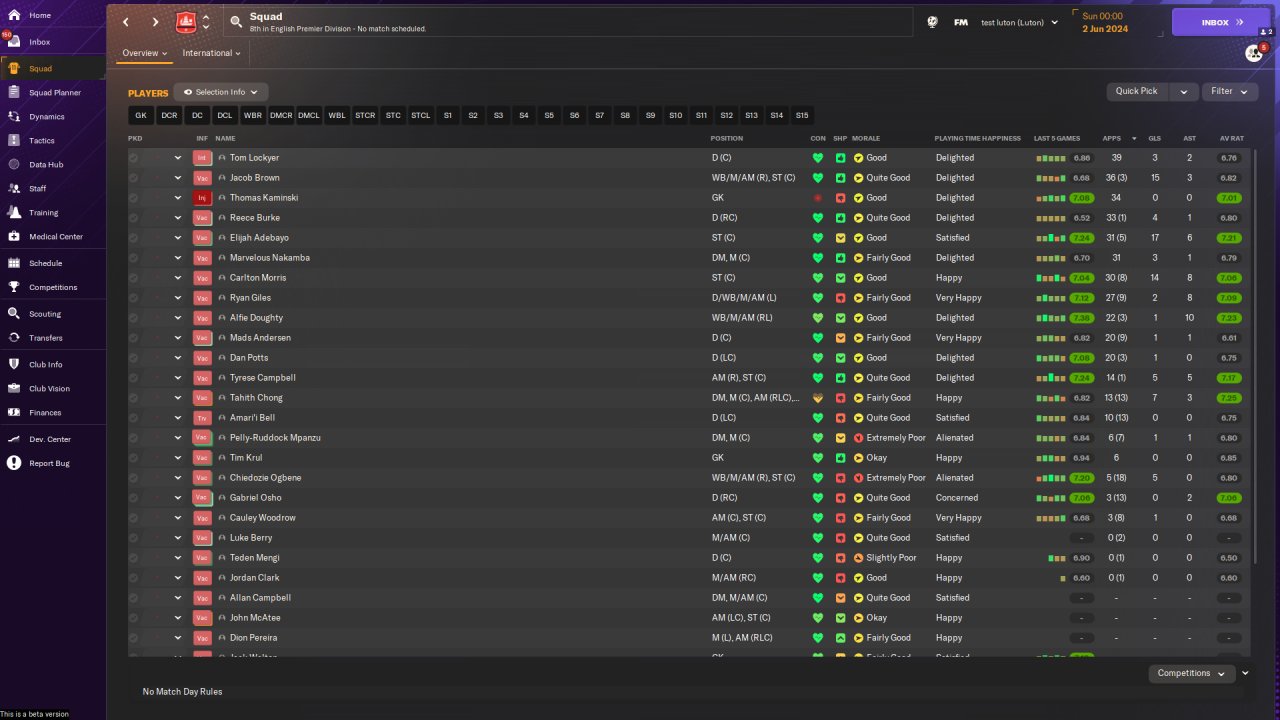Toggle the pick circle for Ryan Giles

click(x=134, y=298)
